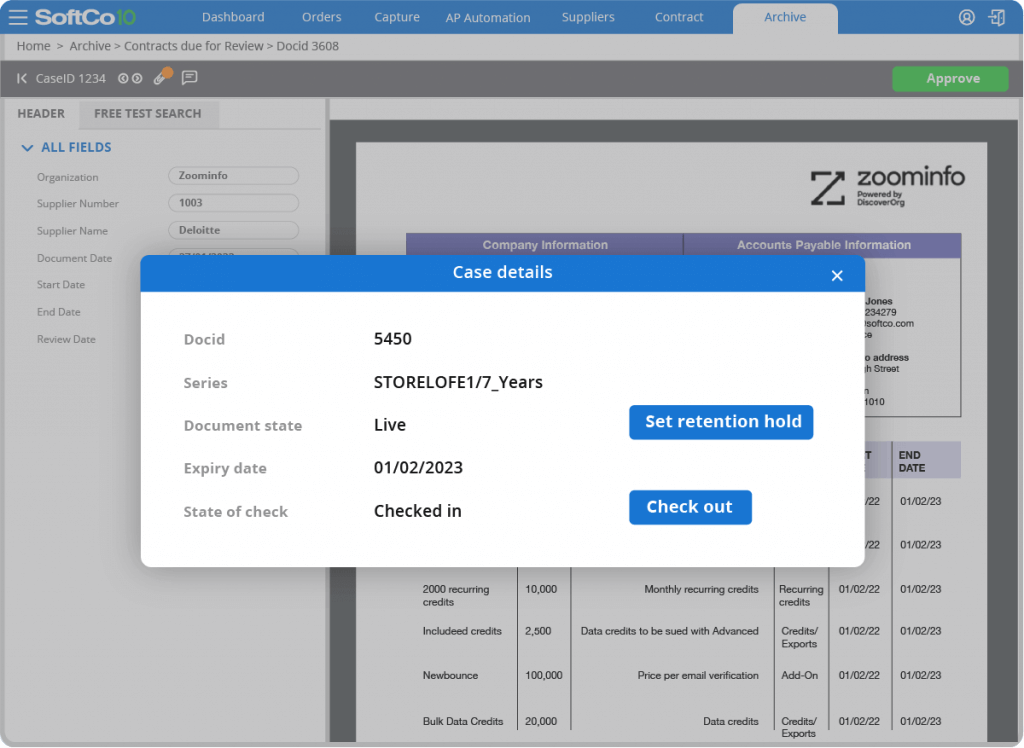This screenshot has height=748, width=1024.
Task: Click the Check out button
Action: coord(690,507)
